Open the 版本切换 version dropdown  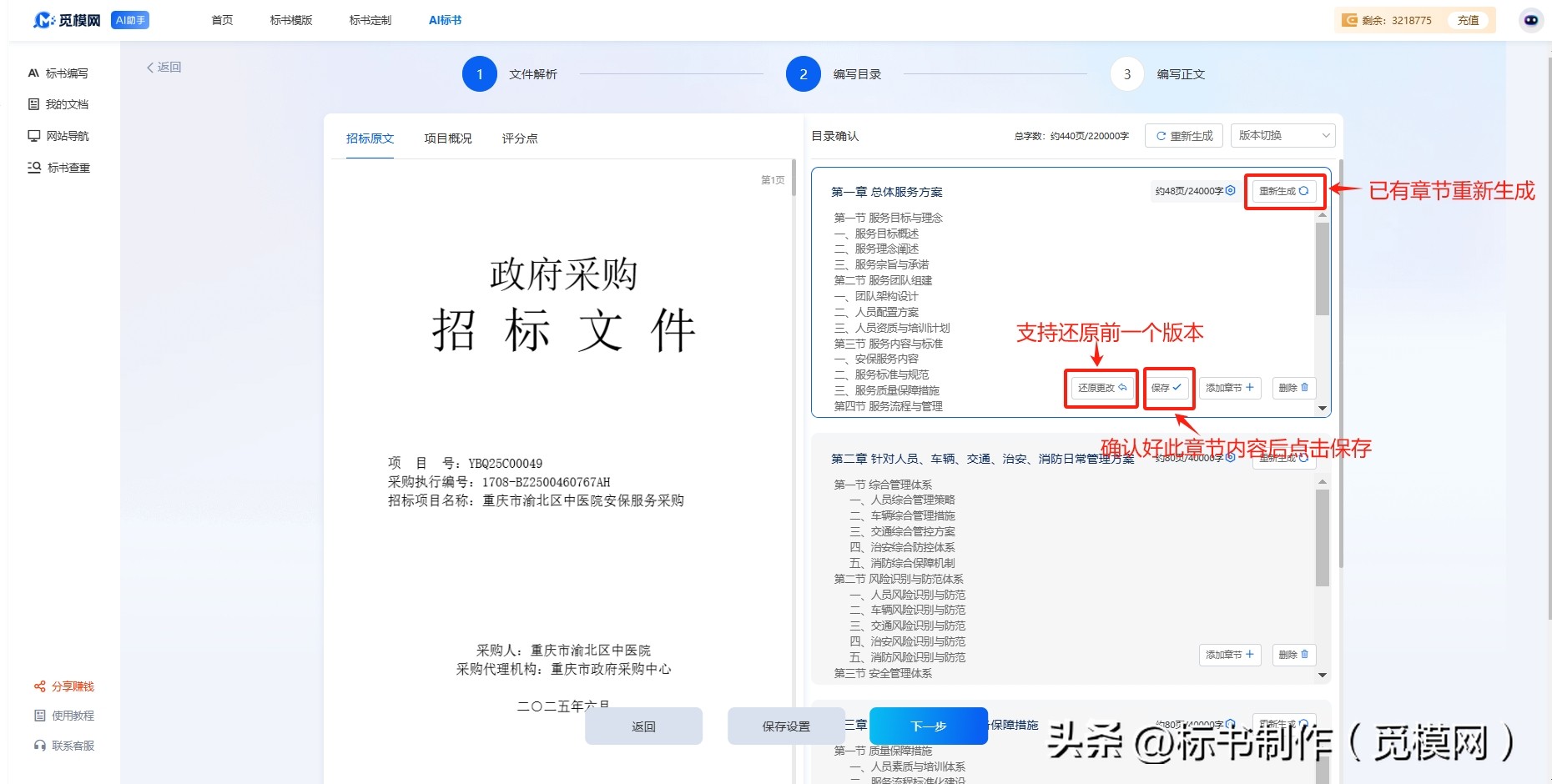click(1282, 135)
